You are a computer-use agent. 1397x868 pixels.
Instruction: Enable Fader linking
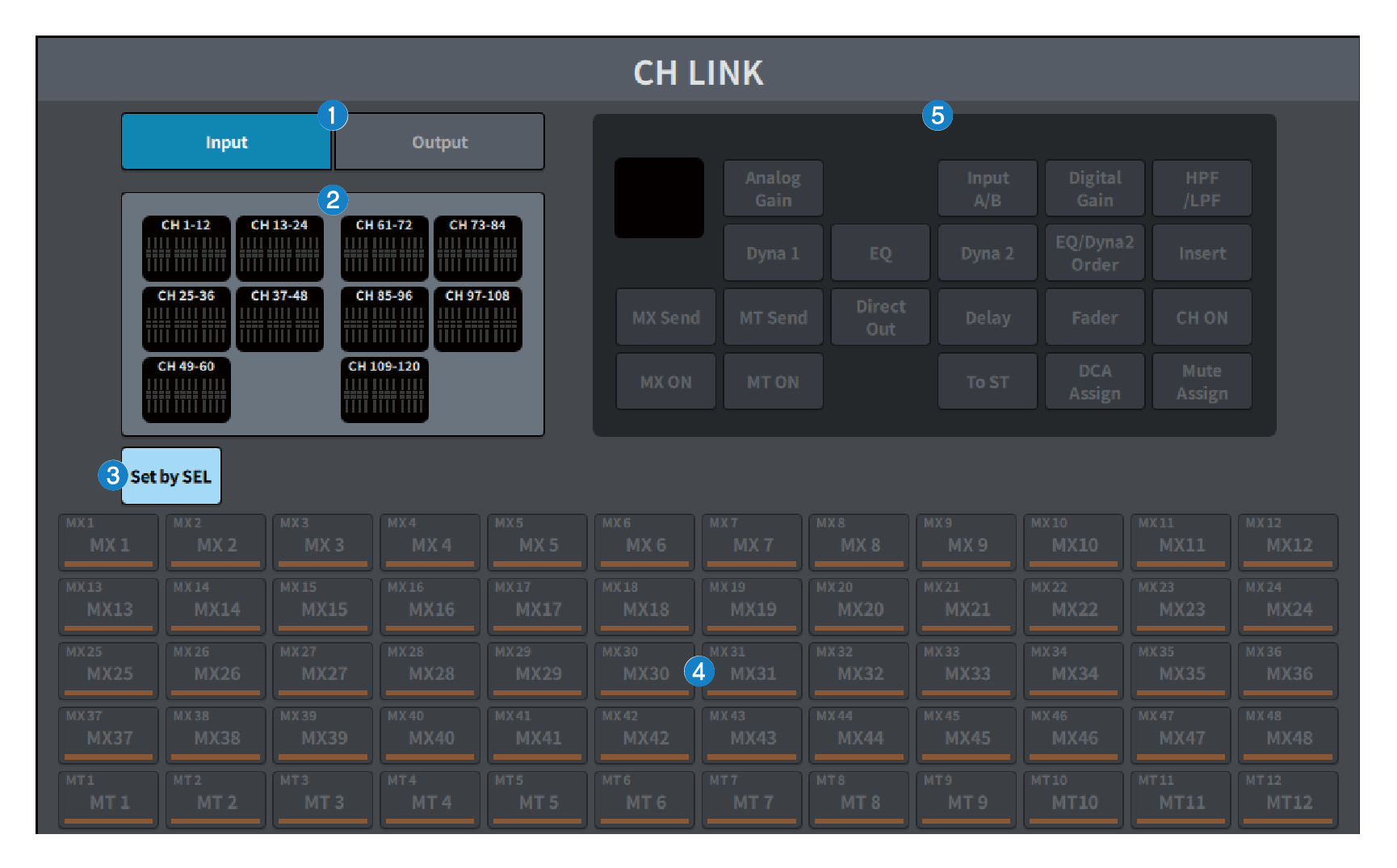tap(1094, 317)
